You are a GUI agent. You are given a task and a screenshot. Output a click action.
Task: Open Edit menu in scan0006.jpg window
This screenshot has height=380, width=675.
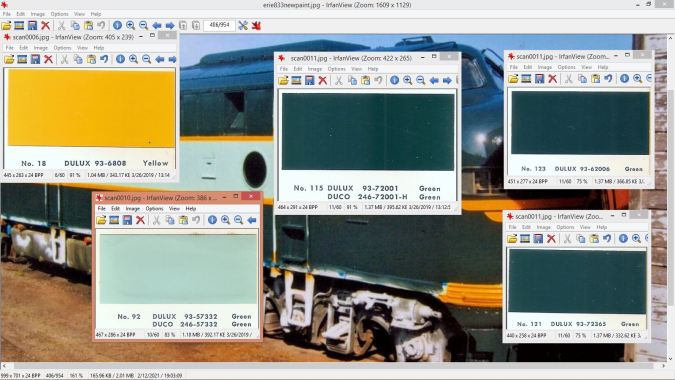click(24, 48)
